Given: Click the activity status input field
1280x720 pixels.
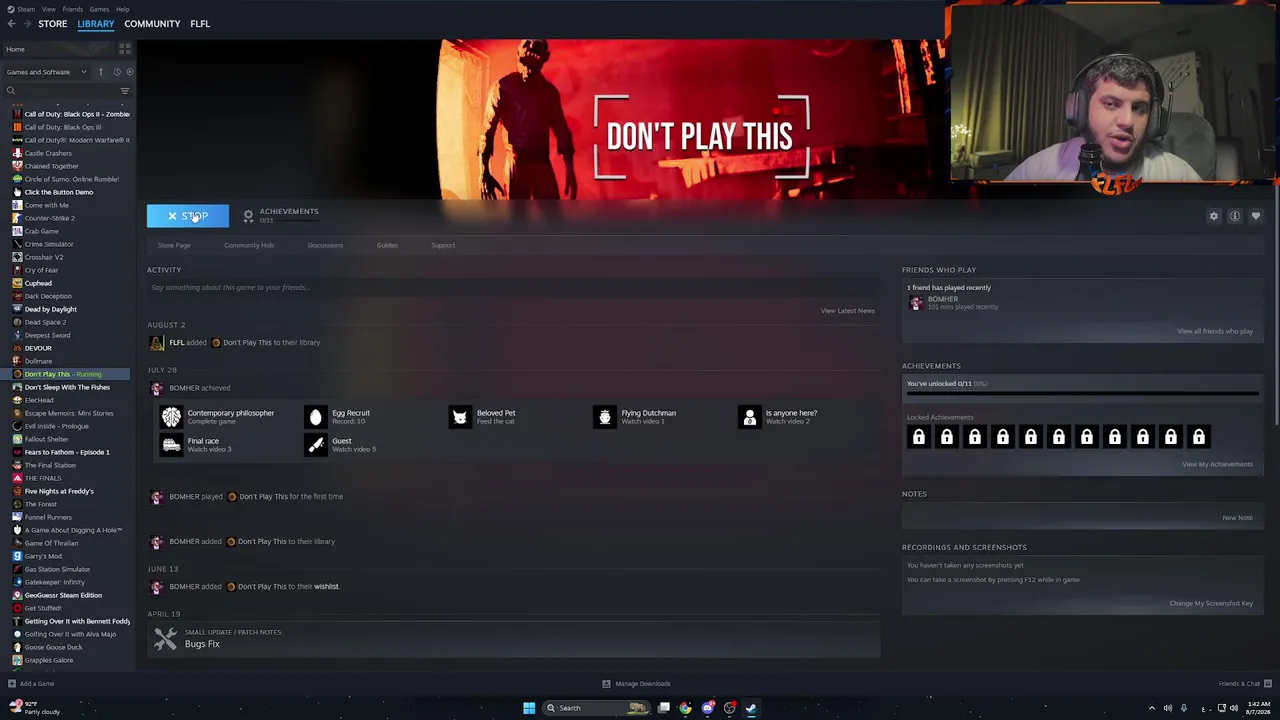Looking at the screenshot, I should click(x=514, y=288).
